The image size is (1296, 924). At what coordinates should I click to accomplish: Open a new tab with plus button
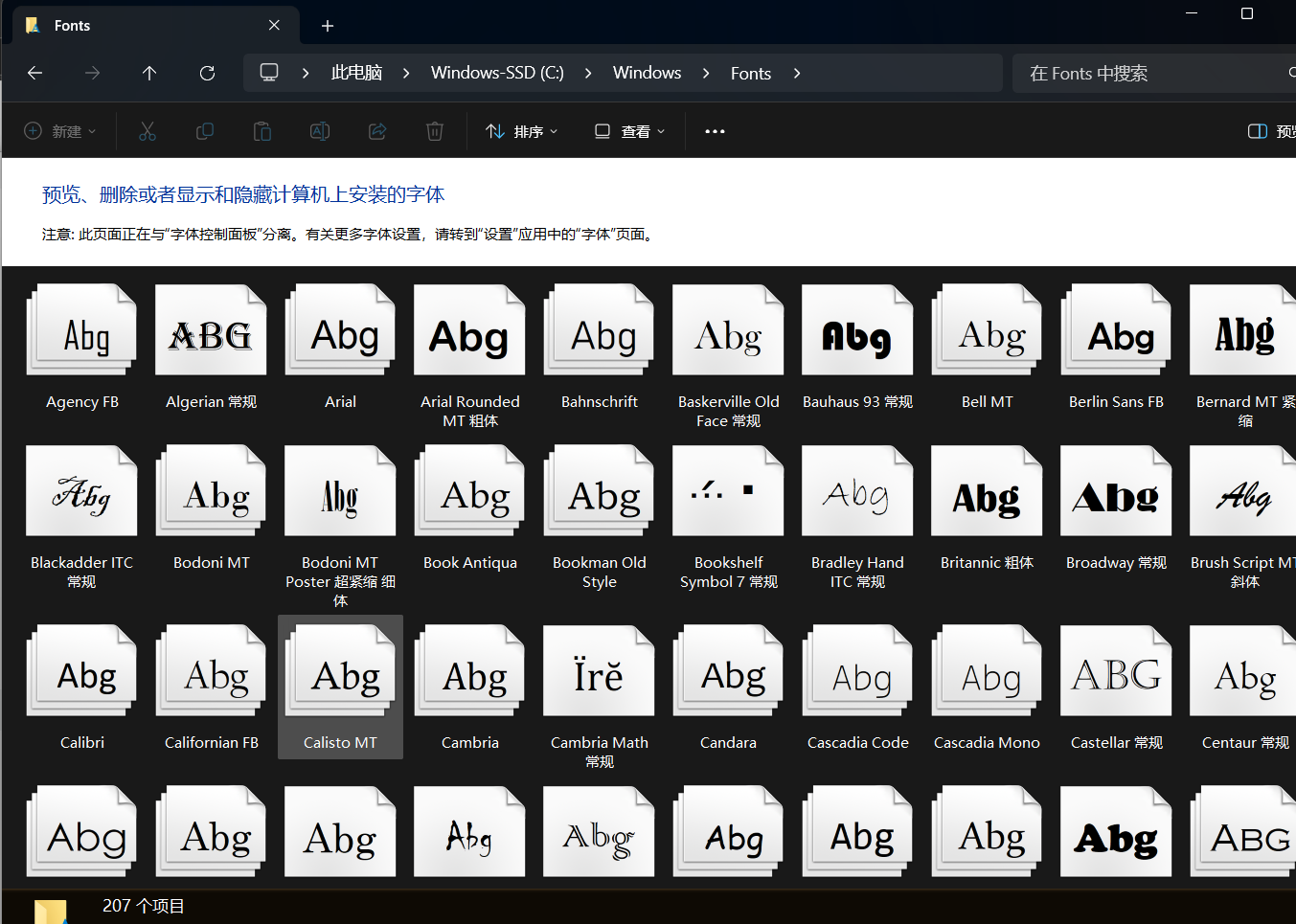point(328,26)
